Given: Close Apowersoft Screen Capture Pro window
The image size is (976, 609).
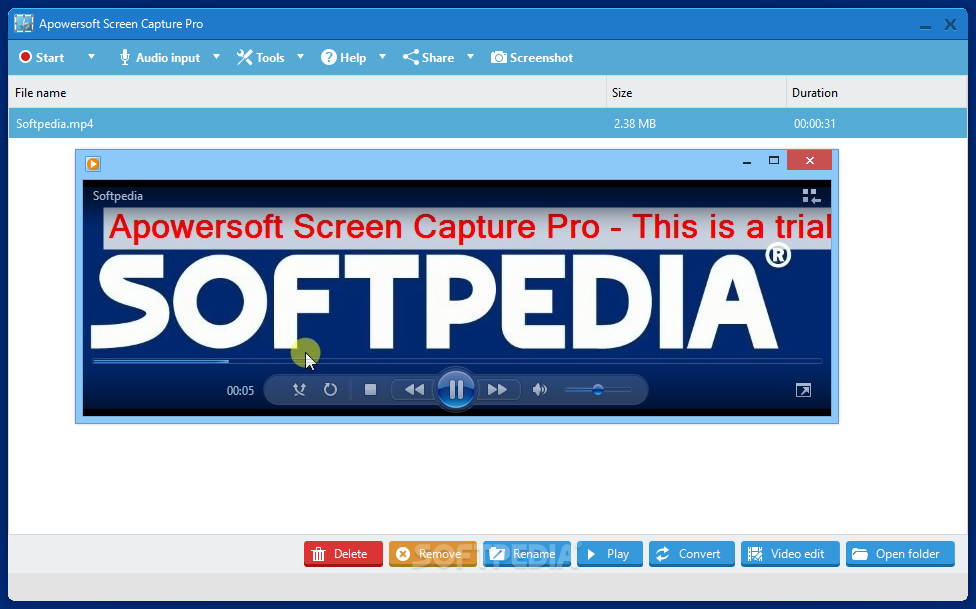Looking at the screenshot, I should pyautogui.click(x=950, y=24).
